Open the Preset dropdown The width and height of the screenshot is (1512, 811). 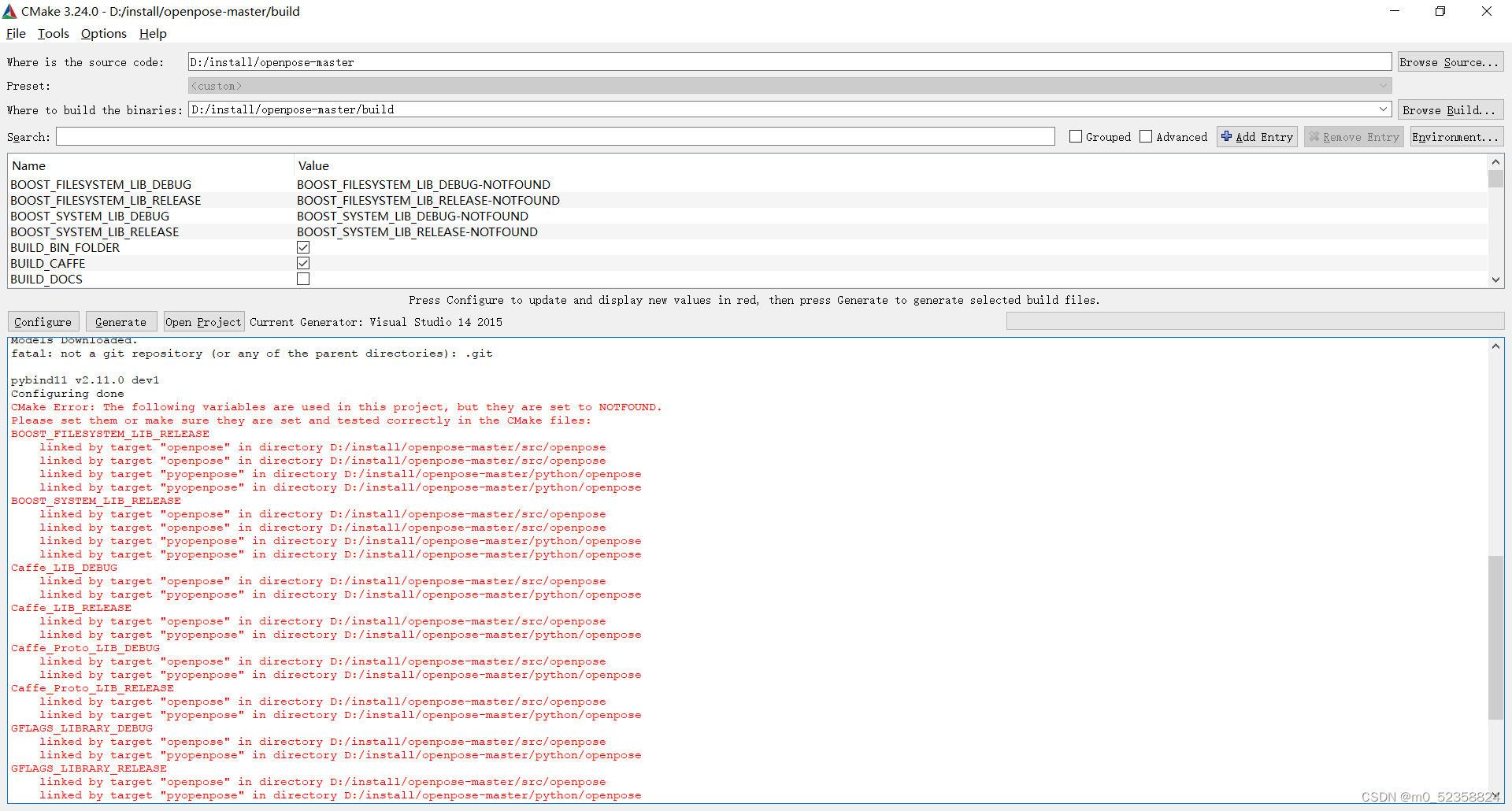790,86
